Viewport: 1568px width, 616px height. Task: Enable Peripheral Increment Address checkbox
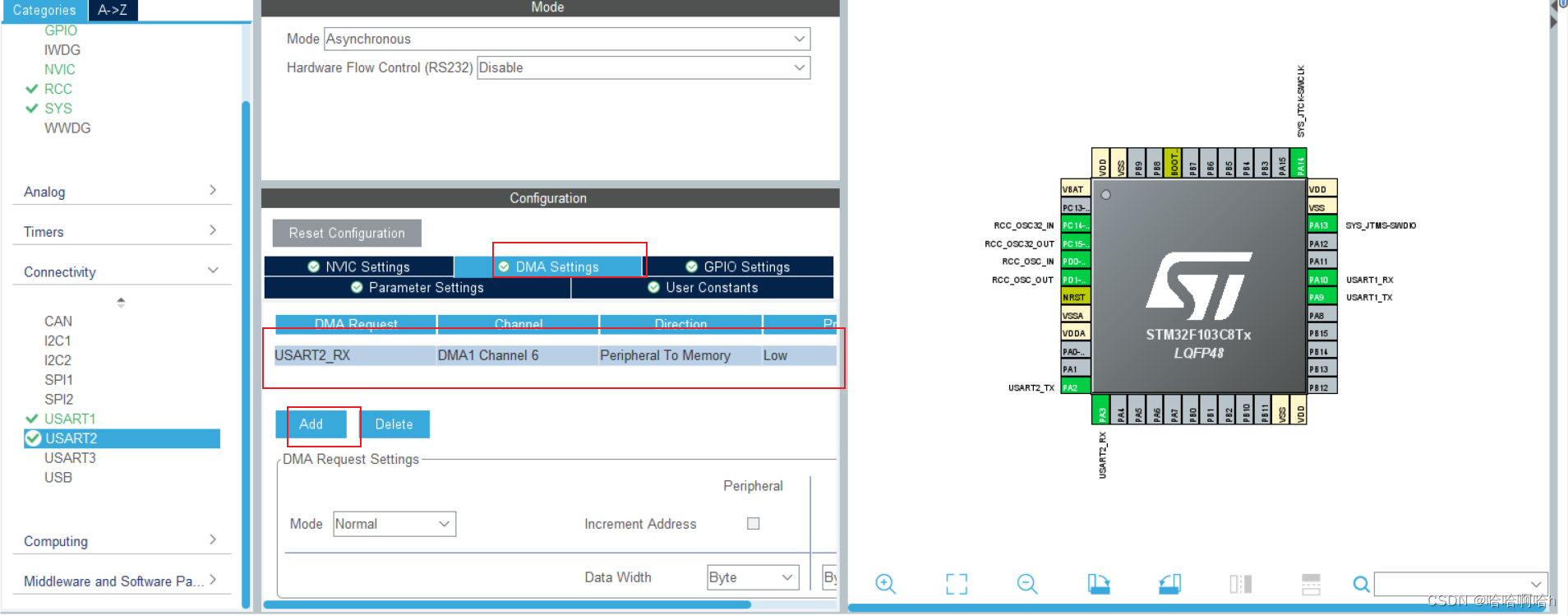tap(753, 524)
